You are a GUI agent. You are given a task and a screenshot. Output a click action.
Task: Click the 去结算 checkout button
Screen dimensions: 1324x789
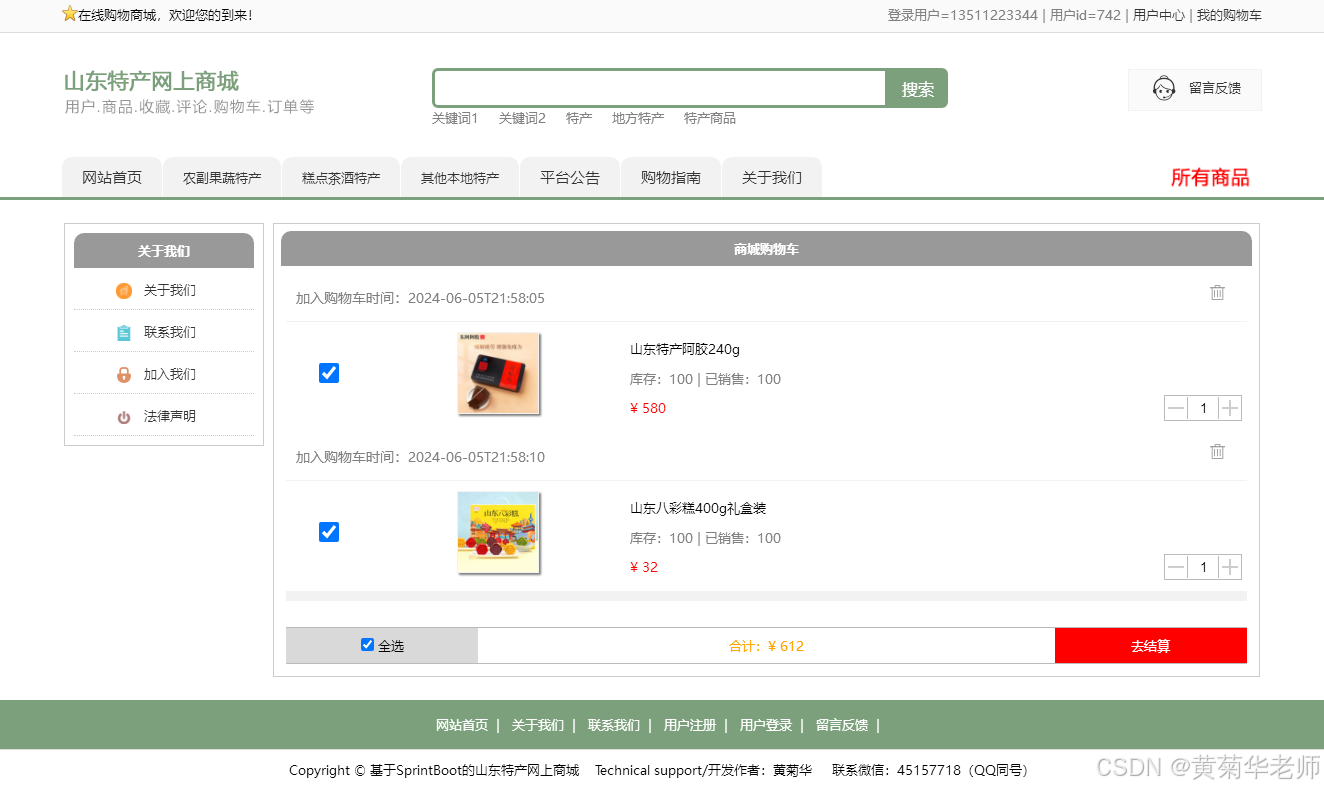tap(1150, 645)
